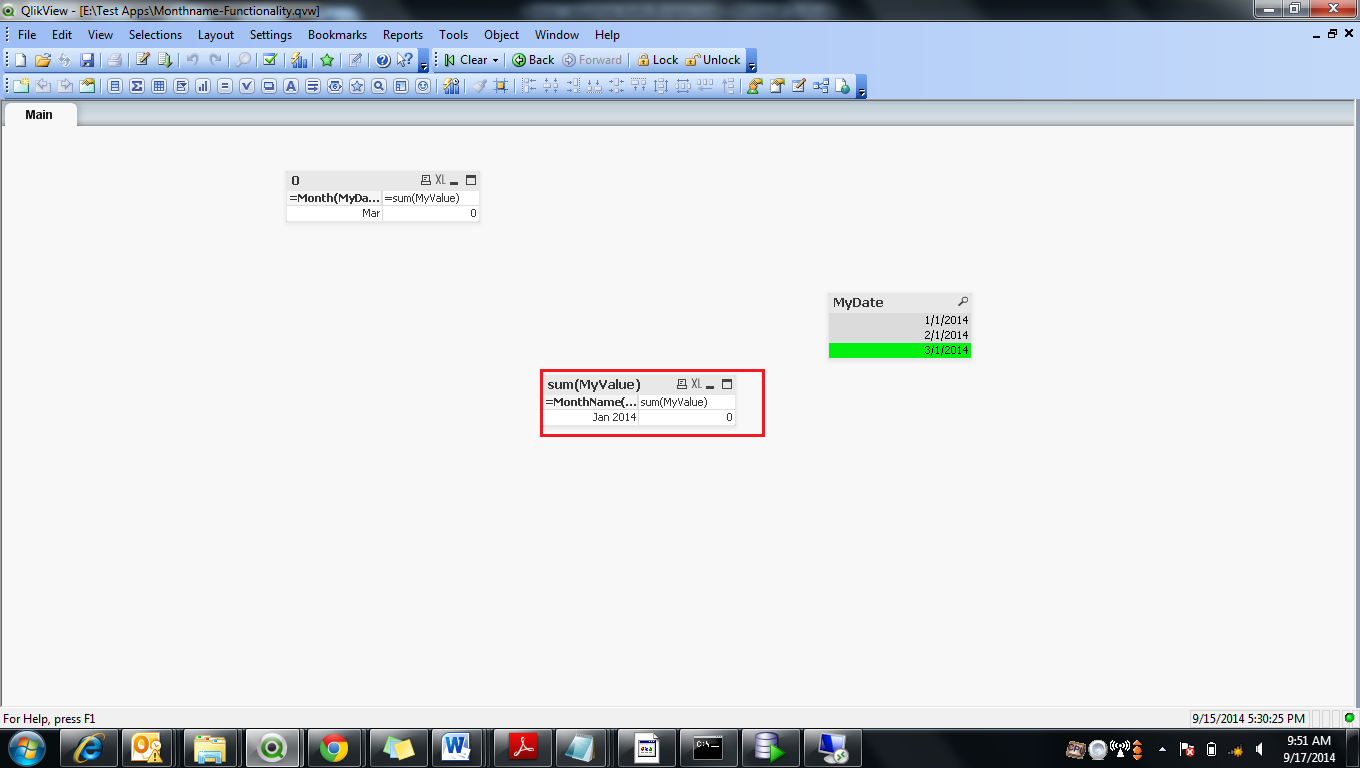Open the File menu
This screenshot has height=768, width=1360.
pyautogui.click(x=27, y=34)
